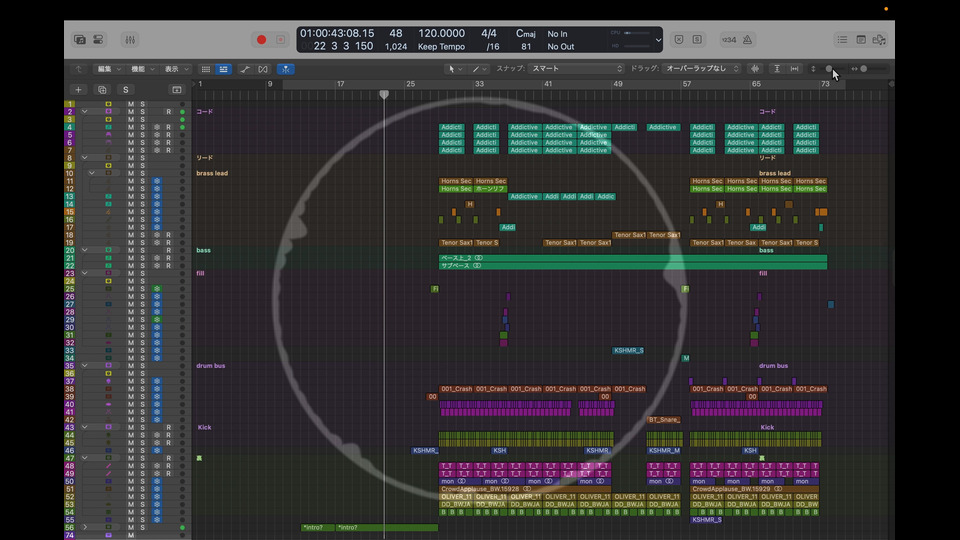Open the List Editors panel icon
This screenshot has height=540, width=960.
pos(842,39)
